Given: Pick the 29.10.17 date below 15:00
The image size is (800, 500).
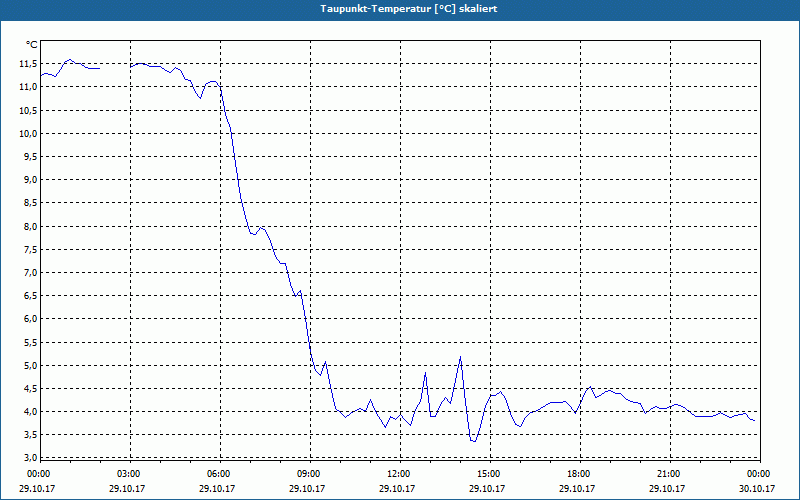Looking at the screenshot, I should click(487, 488).
